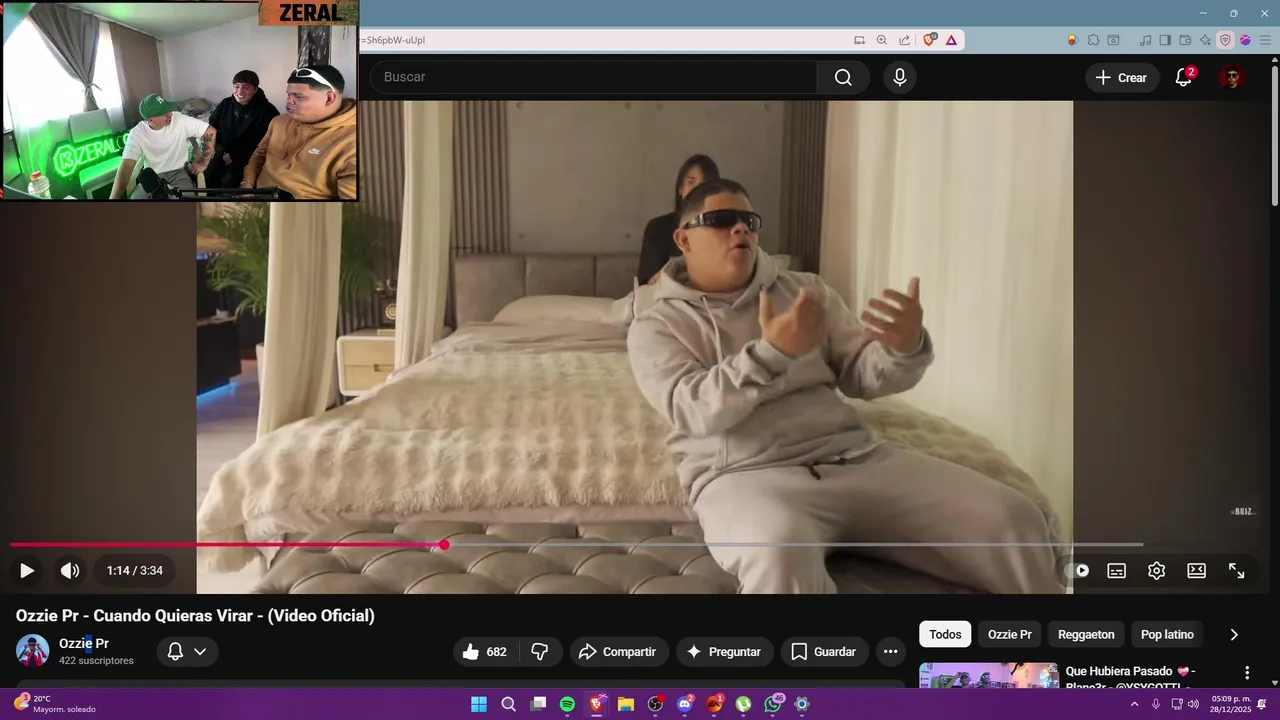Click the Compartir button

coord(617,652)
